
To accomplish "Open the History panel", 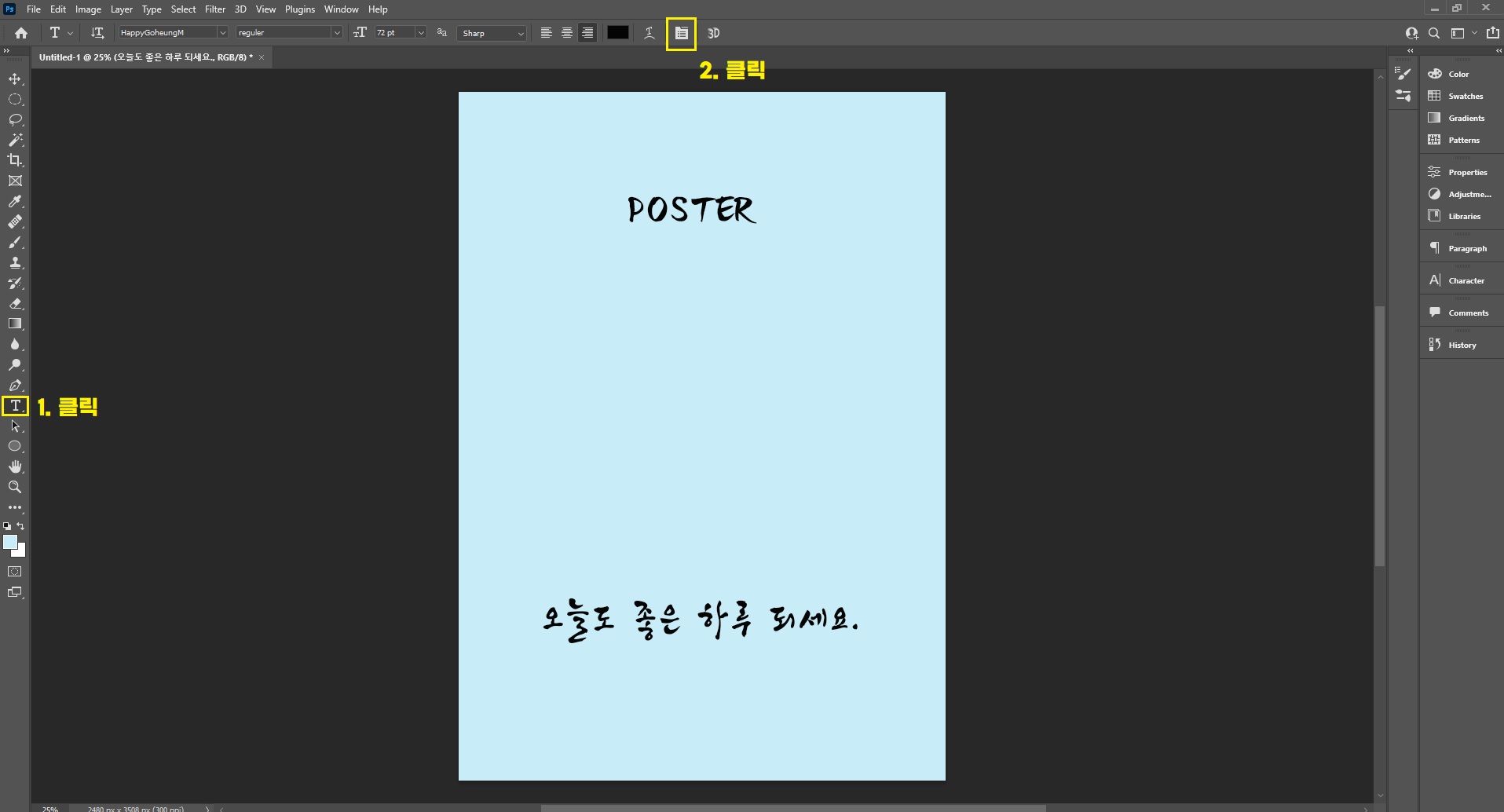I will click(x=1461, y=345).
